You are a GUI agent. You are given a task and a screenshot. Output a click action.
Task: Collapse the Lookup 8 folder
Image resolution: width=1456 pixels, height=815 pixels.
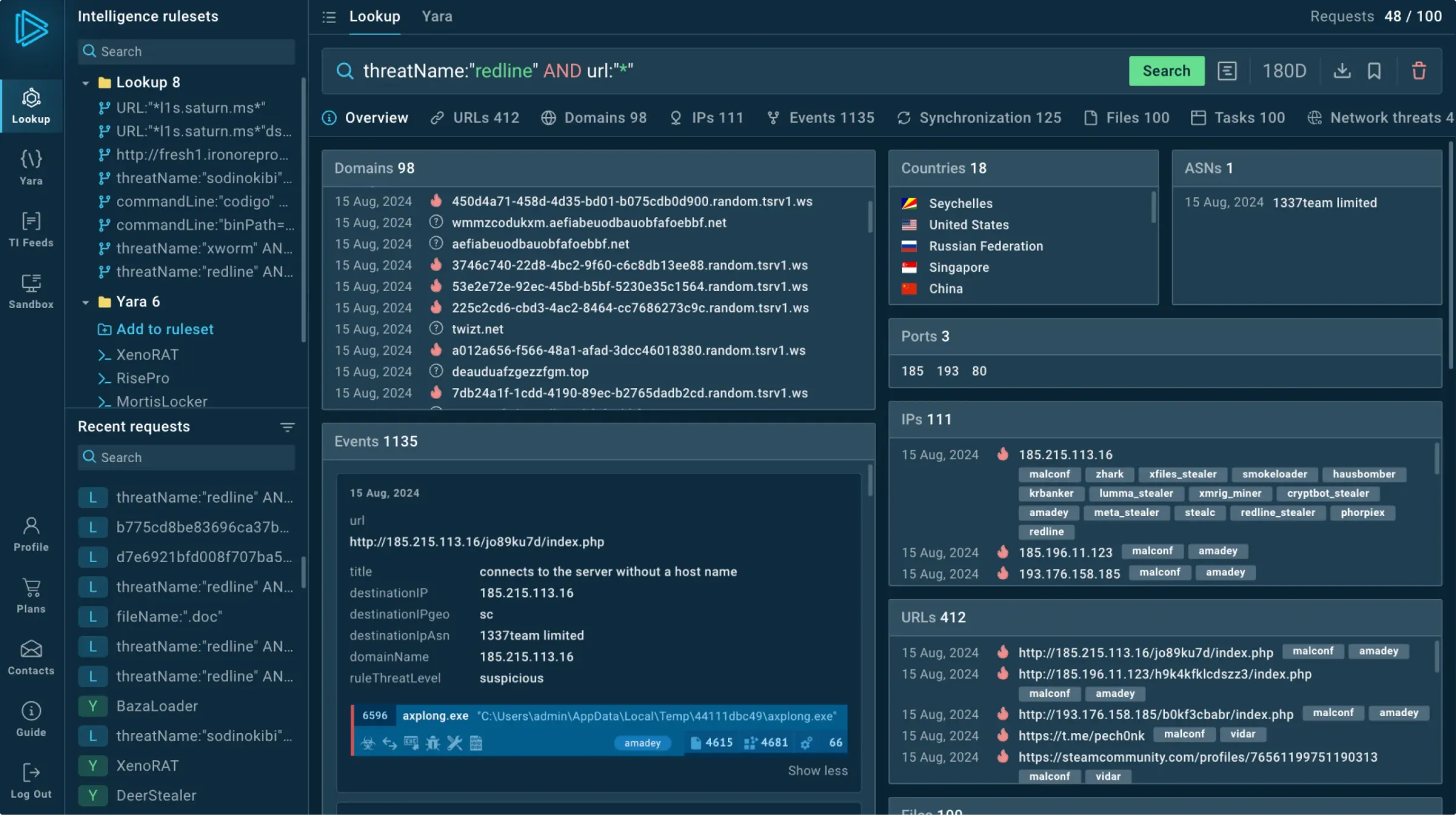(86, 82)
